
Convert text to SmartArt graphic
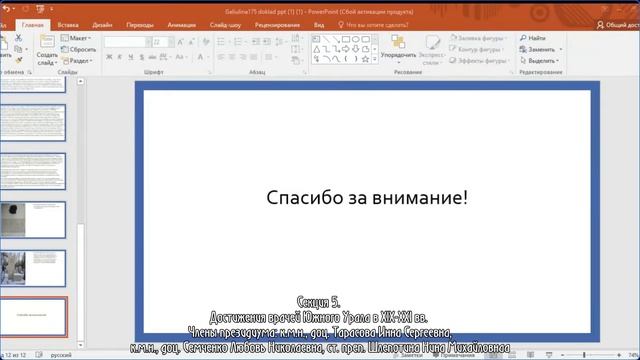297,60
